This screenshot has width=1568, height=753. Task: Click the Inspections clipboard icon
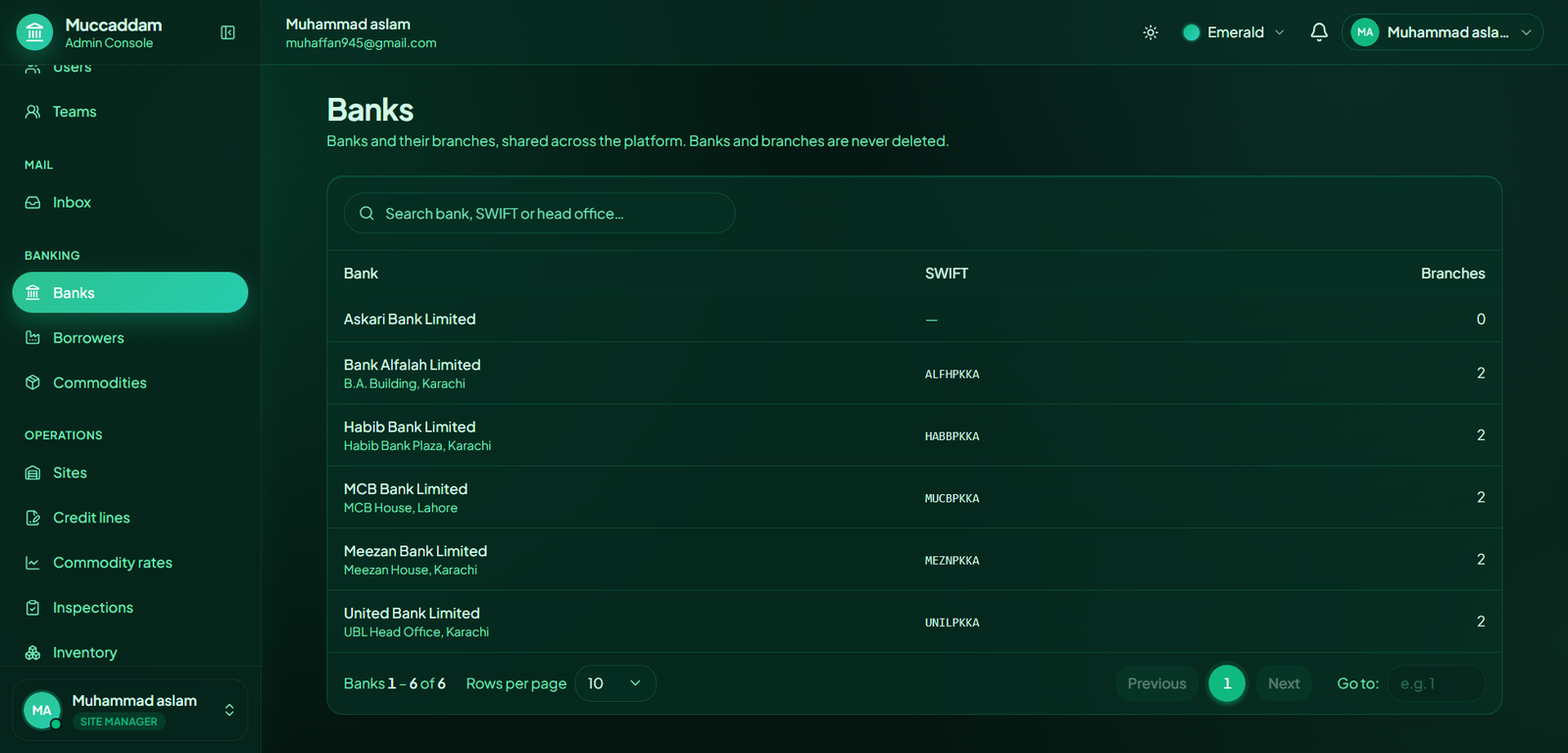pyautogui.click(x=32, y=608)
